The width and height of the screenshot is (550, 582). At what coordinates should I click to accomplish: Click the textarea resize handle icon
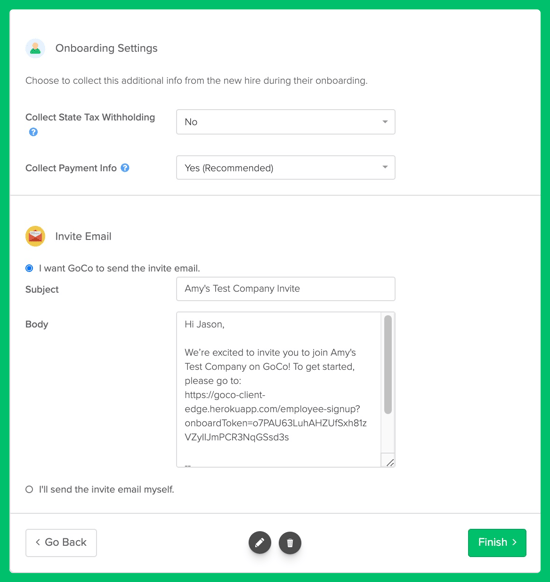pyautogui.click(x=390, y=462)
